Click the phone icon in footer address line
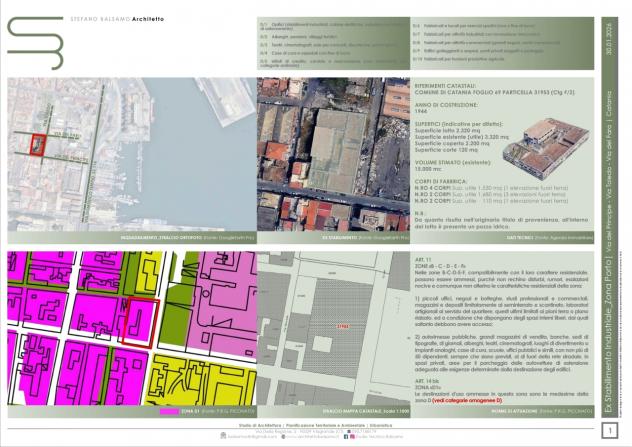Screen dimensions: 632x447 (349, 431)
